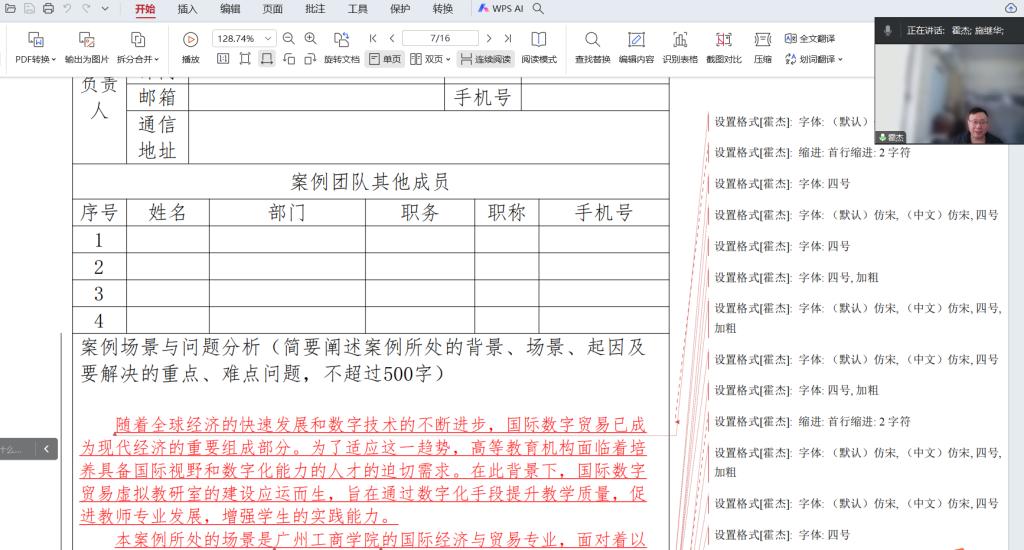Image resolution: width=1024 pixels, height=550 pixels.
Task: Toggle 单页 single page view
Action: (x=385, y=59)
